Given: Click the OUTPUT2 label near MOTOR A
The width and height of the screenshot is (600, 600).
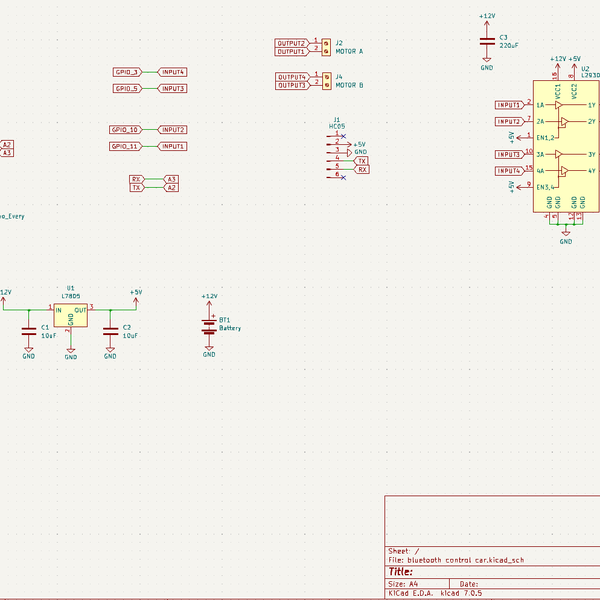Looking at the screenshot, I should tap(292, 43).
